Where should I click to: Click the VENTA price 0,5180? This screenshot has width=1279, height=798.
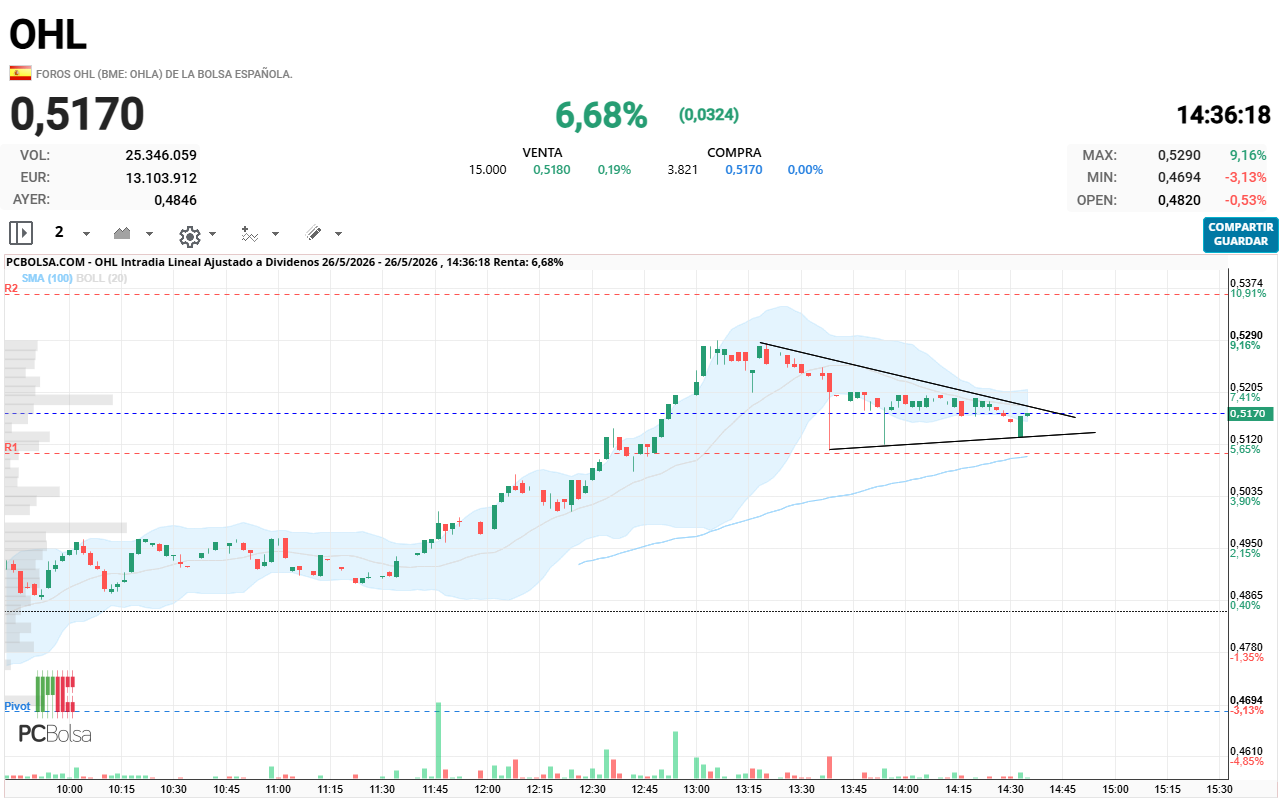[551, 170]
